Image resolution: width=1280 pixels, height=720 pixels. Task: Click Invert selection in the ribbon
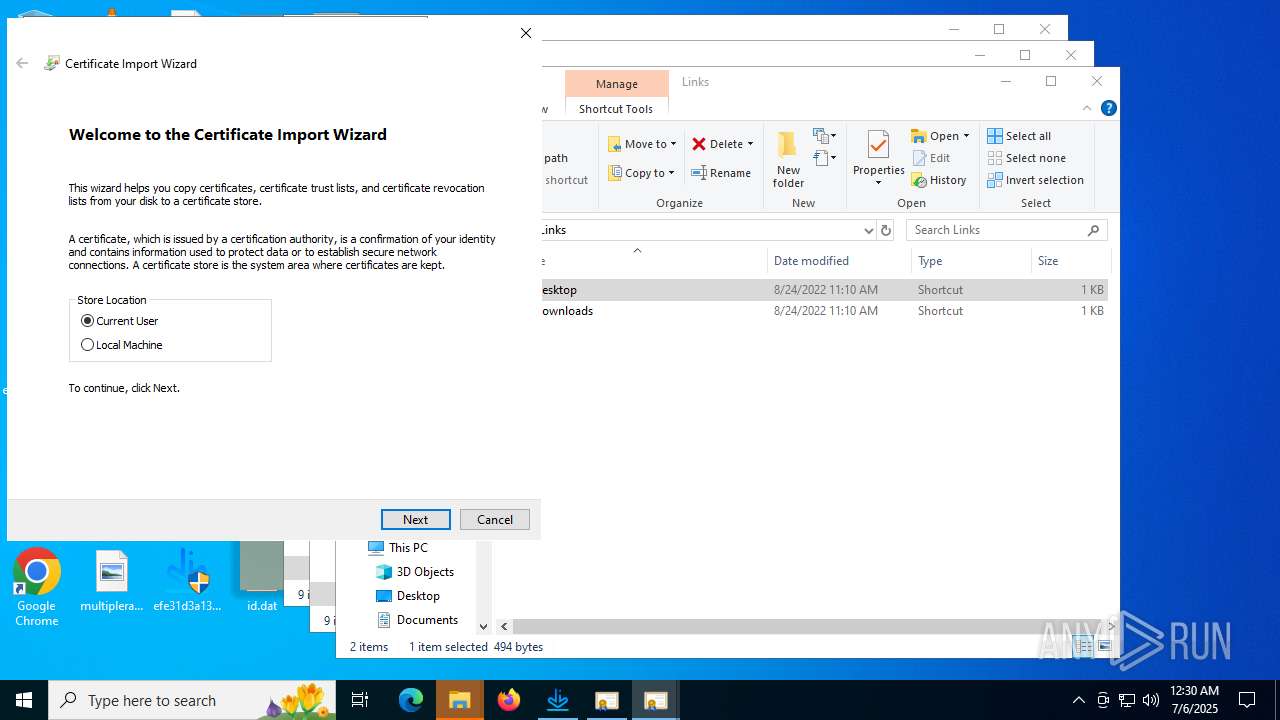click(x=1035, y=180)
